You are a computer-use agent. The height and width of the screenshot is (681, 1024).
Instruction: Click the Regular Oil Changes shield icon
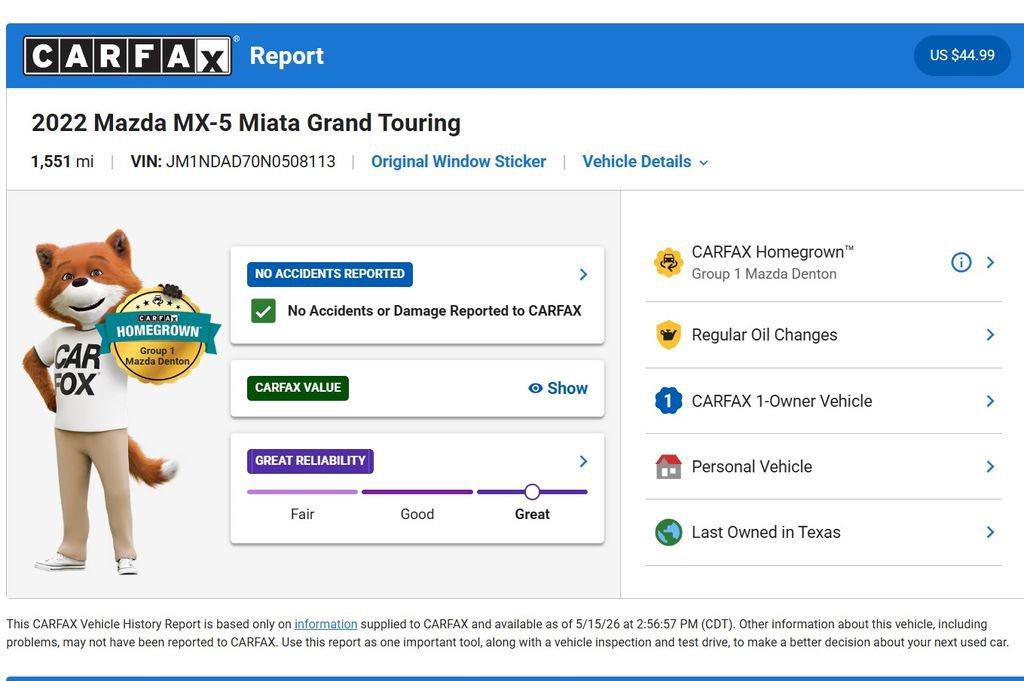pos(668,335)
